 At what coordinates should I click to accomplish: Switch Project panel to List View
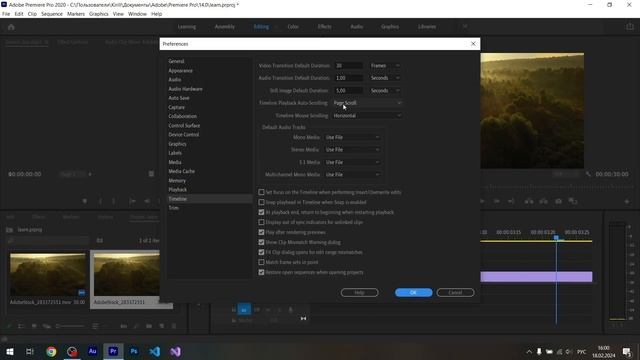click(x=21, y=326)
